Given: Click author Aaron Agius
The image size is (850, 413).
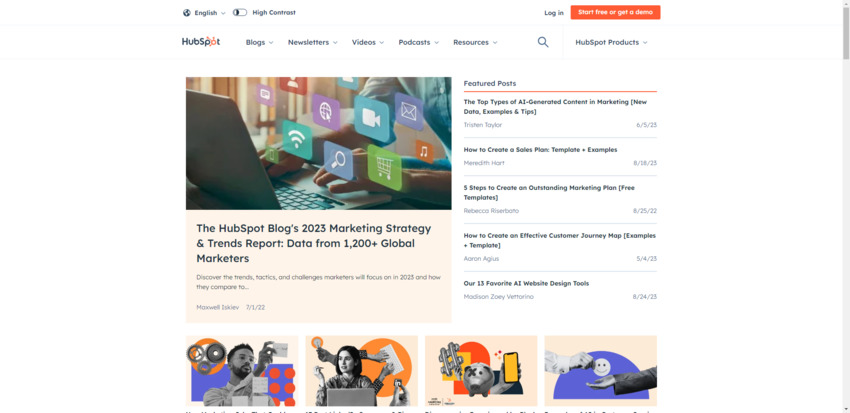Looking at the screenshot, I should coord(481,259).
